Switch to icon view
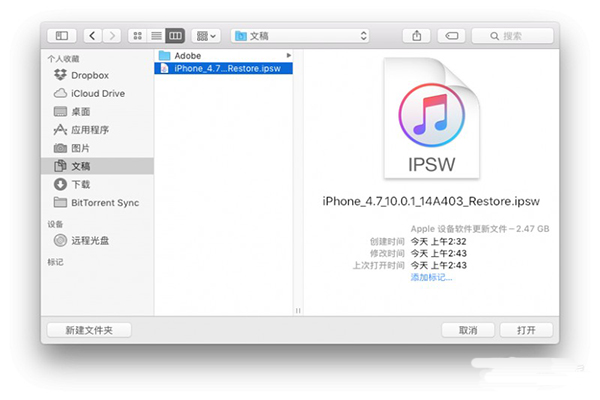The height and width of the screenshot is (400, 600). tap(138, 36)
